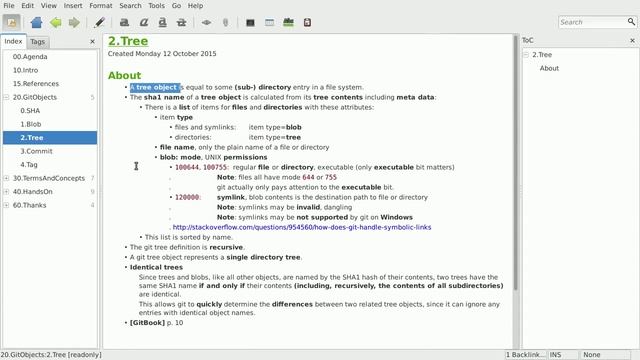Select the highlighted 2.Tree index row

(50, 138)
